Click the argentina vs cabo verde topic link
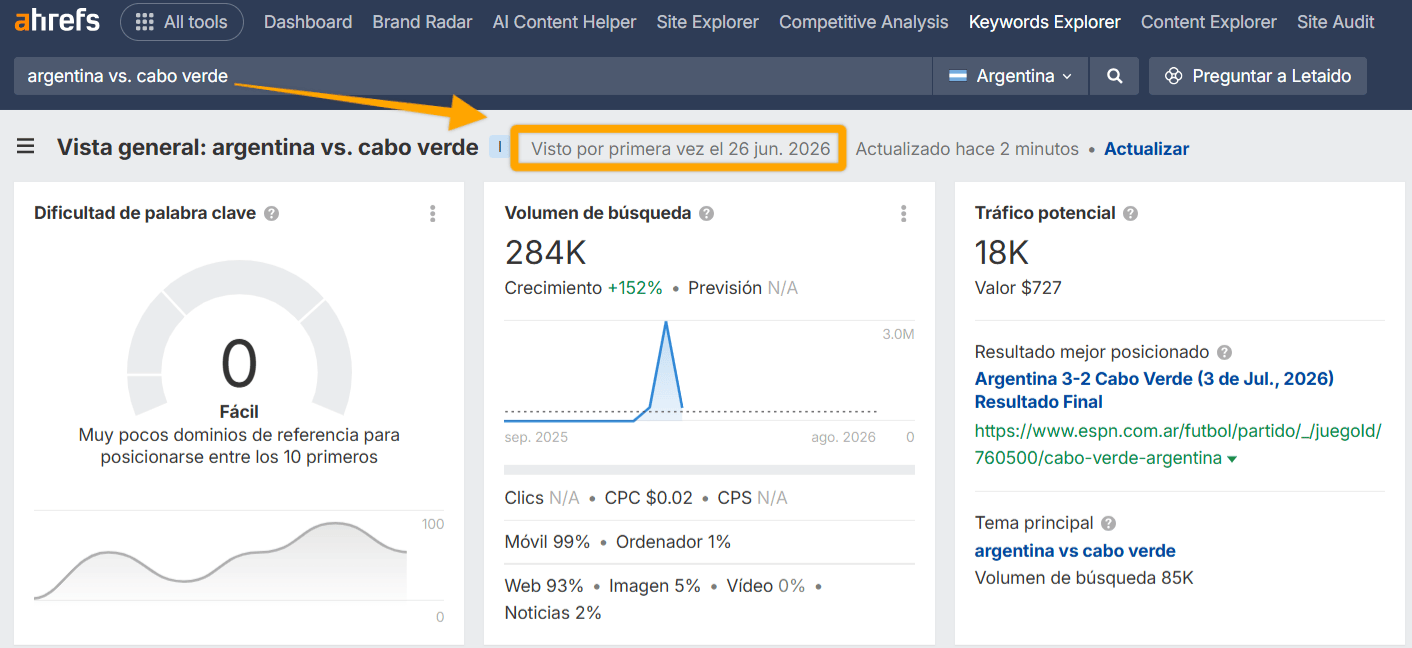 click(1075, 551)
